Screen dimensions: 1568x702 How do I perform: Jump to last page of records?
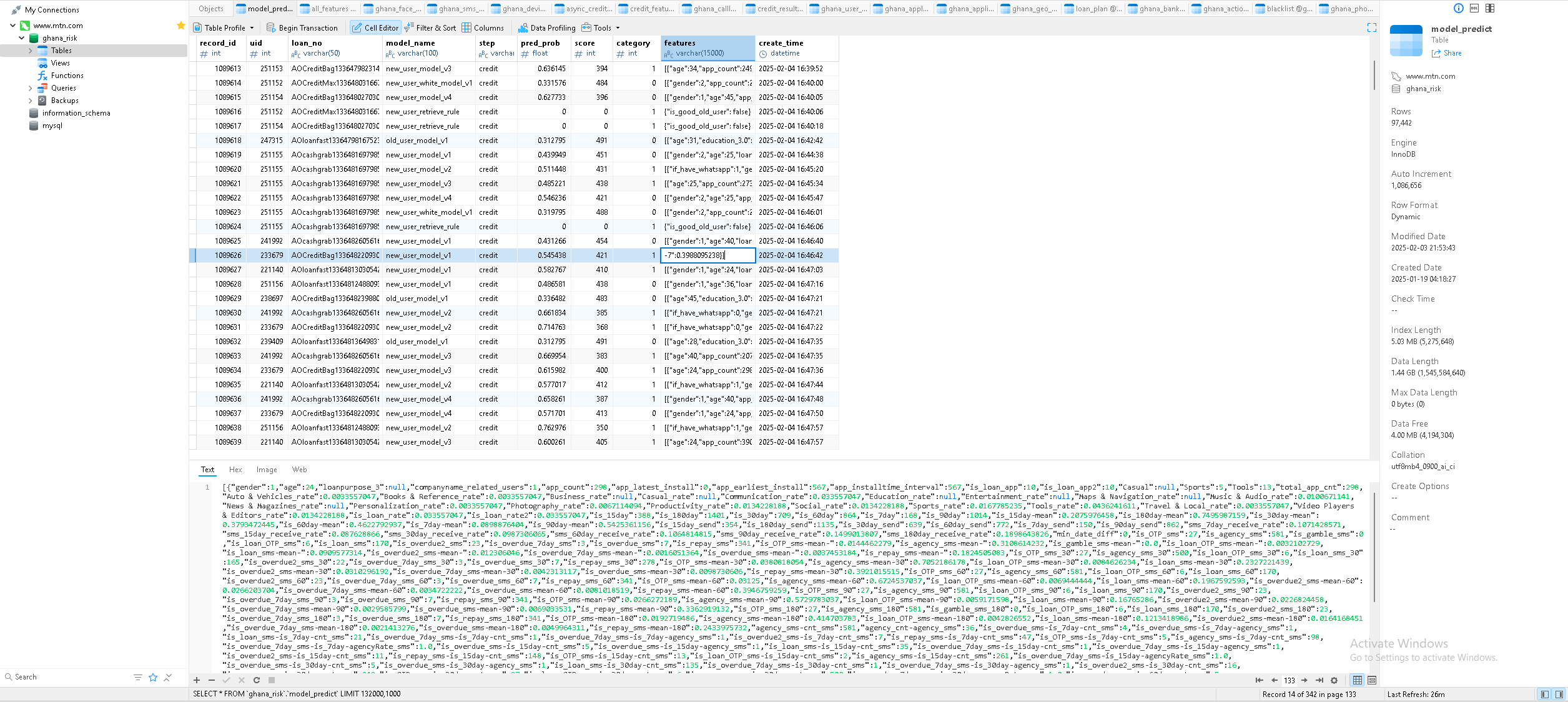[1319, 680]
